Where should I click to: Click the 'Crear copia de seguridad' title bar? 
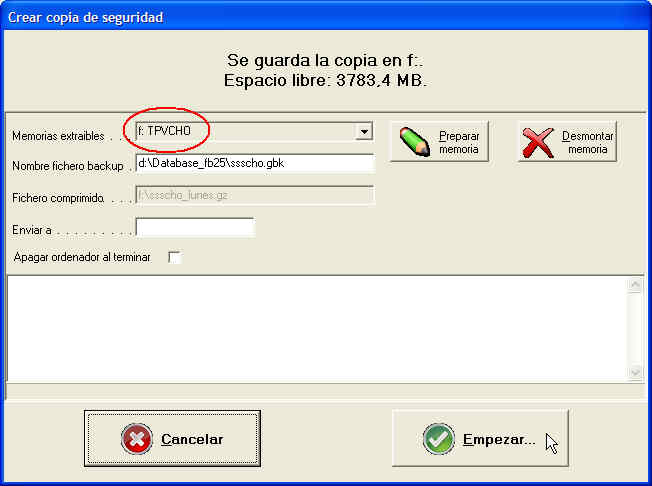pyautogui.click(x=326, y=17)
